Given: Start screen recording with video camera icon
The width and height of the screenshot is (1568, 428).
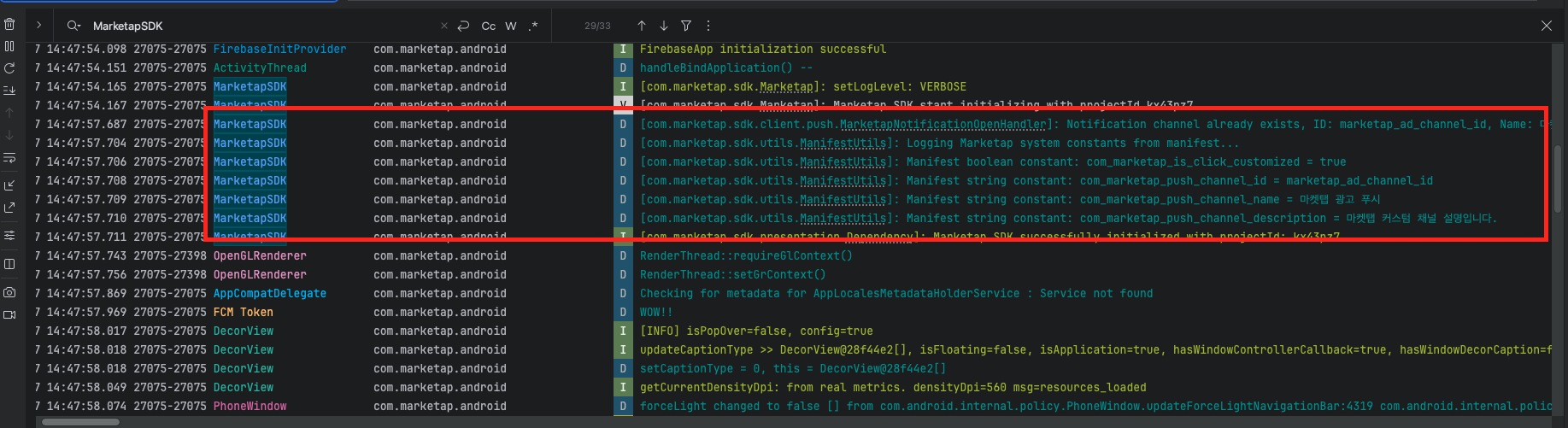Looking at the screenshot, I should 9,314.
